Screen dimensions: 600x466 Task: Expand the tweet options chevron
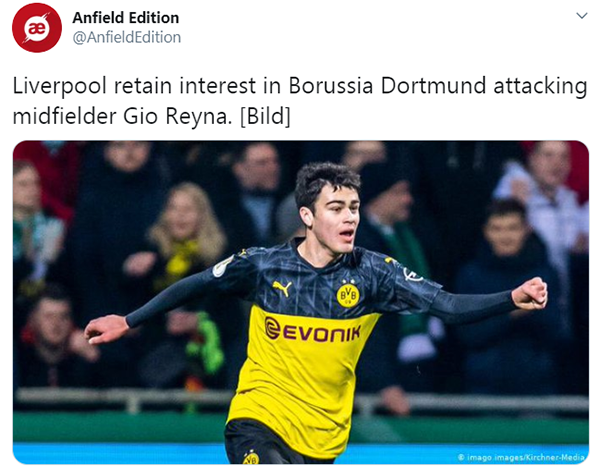(582, 16)
